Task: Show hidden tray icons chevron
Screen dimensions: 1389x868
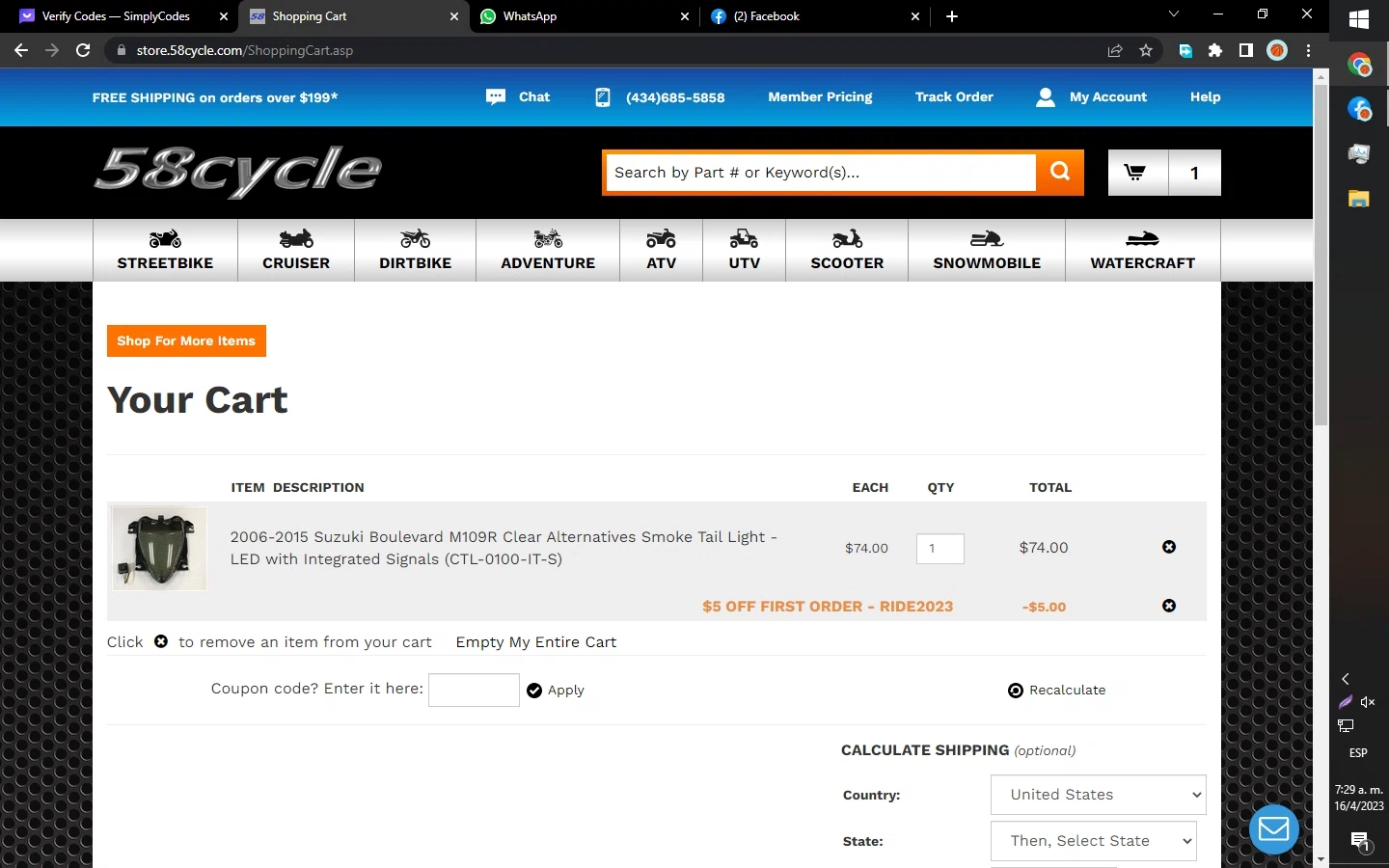Action: tap(1346, 679)
